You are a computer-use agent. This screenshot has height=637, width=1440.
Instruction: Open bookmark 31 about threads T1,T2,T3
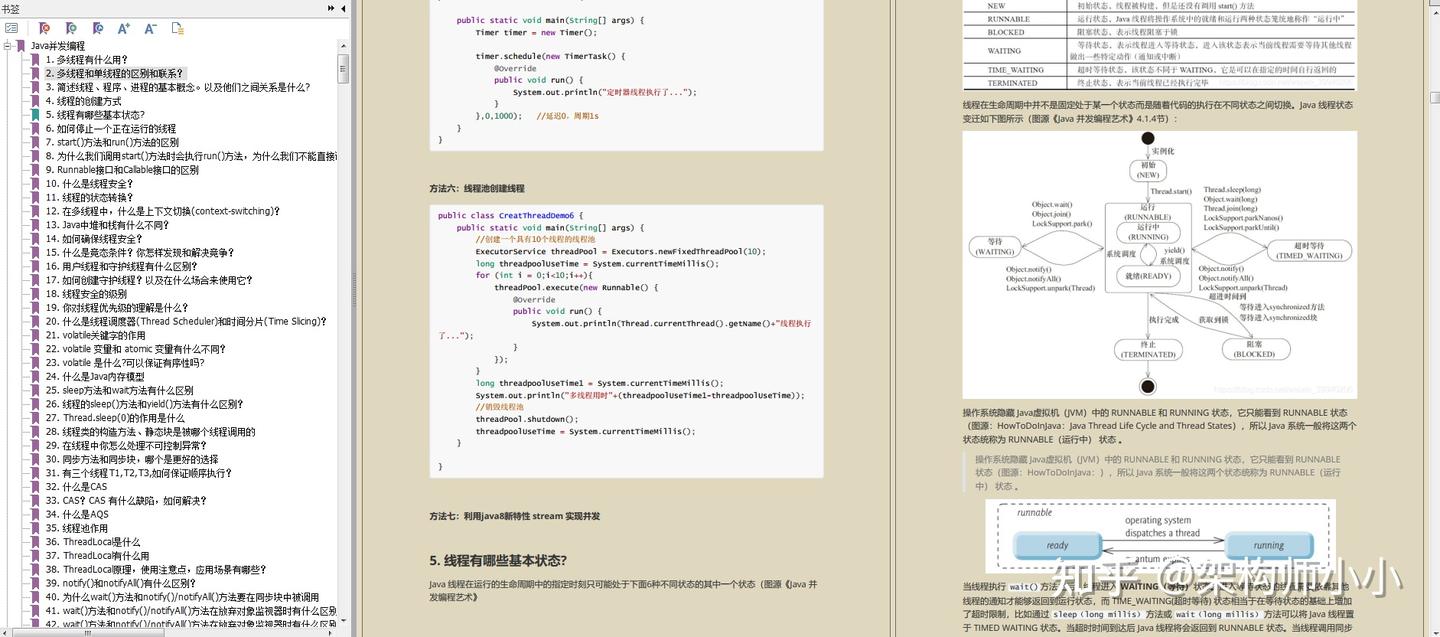point(138,473)
